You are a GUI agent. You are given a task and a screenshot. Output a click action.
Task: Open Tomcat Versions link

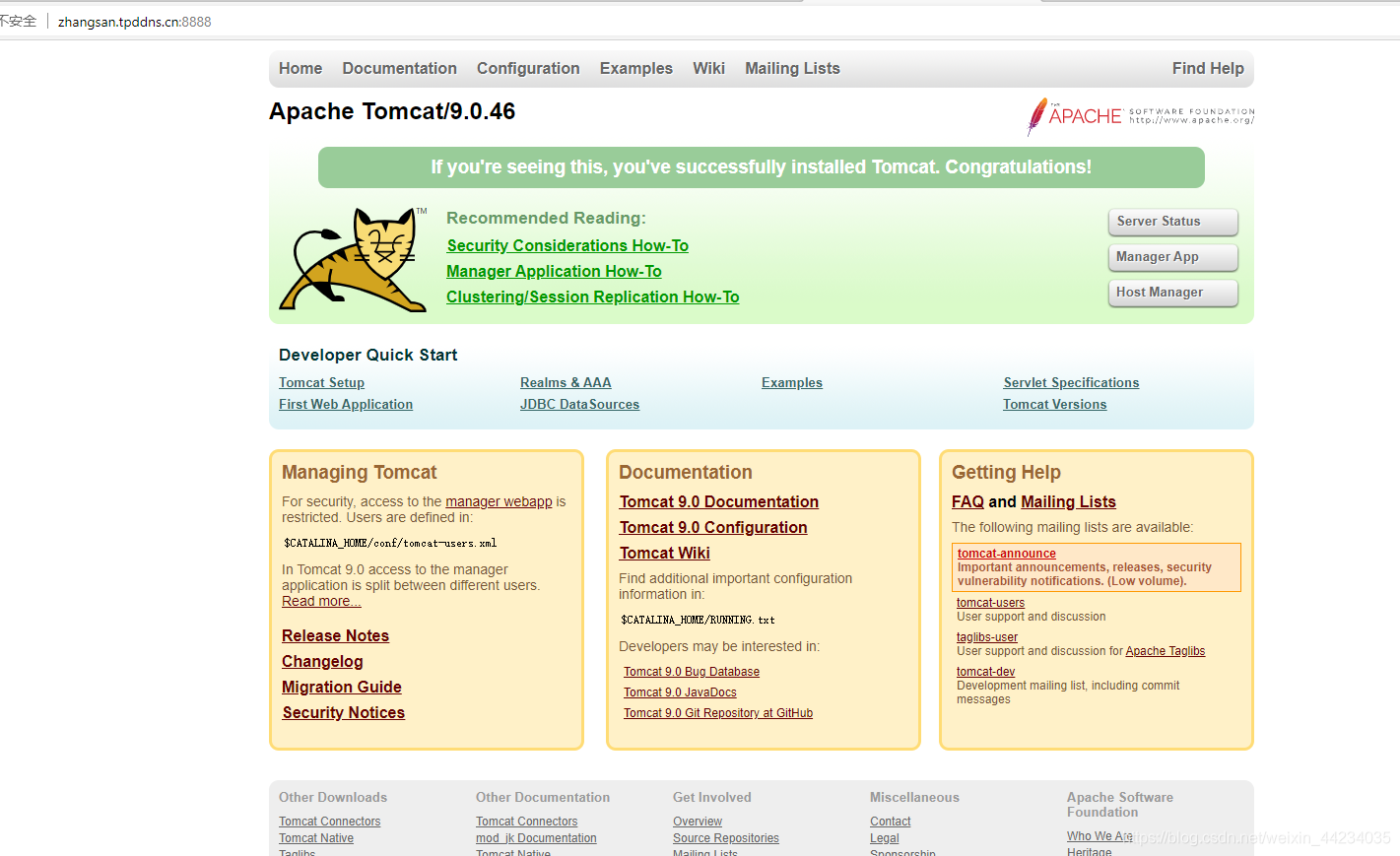[1054, 405]
